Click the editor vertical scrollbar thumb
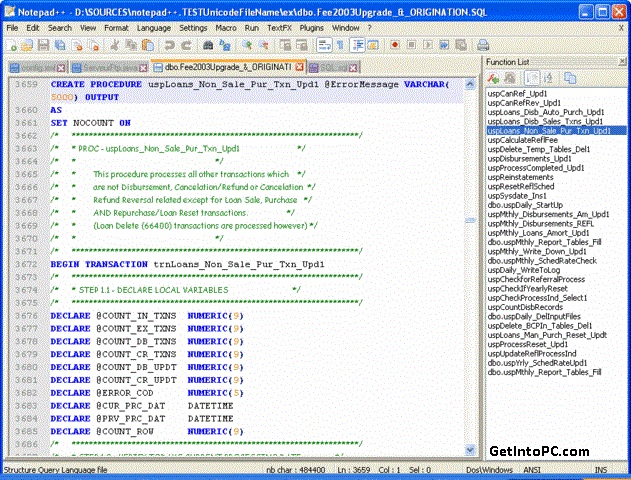The height and width of the screenshot is (480, 631). 470,220
